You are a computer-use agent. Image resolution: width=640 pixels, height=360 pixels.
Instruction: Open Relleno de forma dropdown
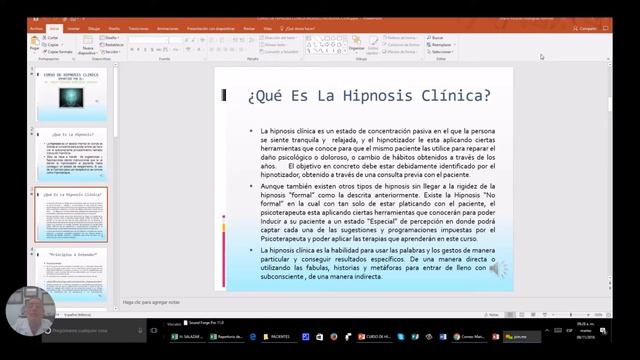coord(401,38)
